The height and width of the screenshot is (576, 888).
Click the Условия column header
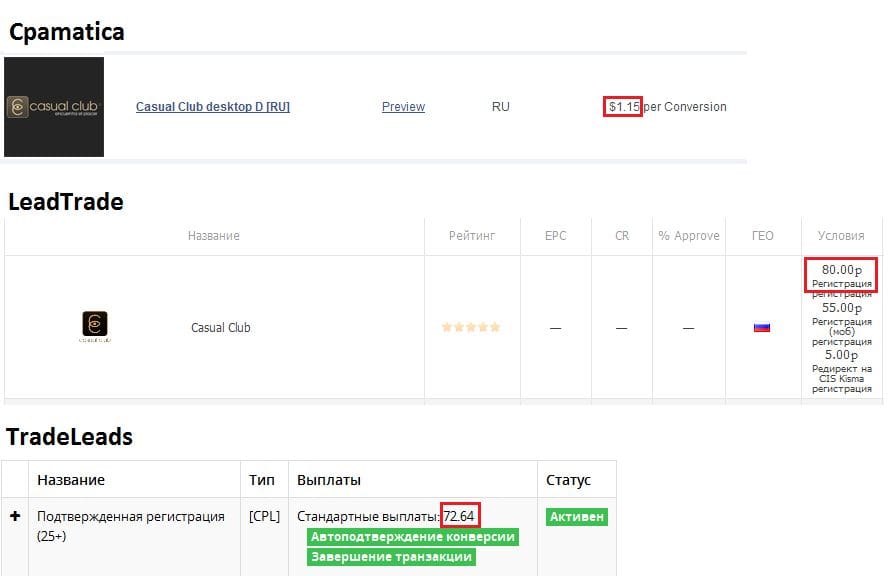click(x=841, y=236)
